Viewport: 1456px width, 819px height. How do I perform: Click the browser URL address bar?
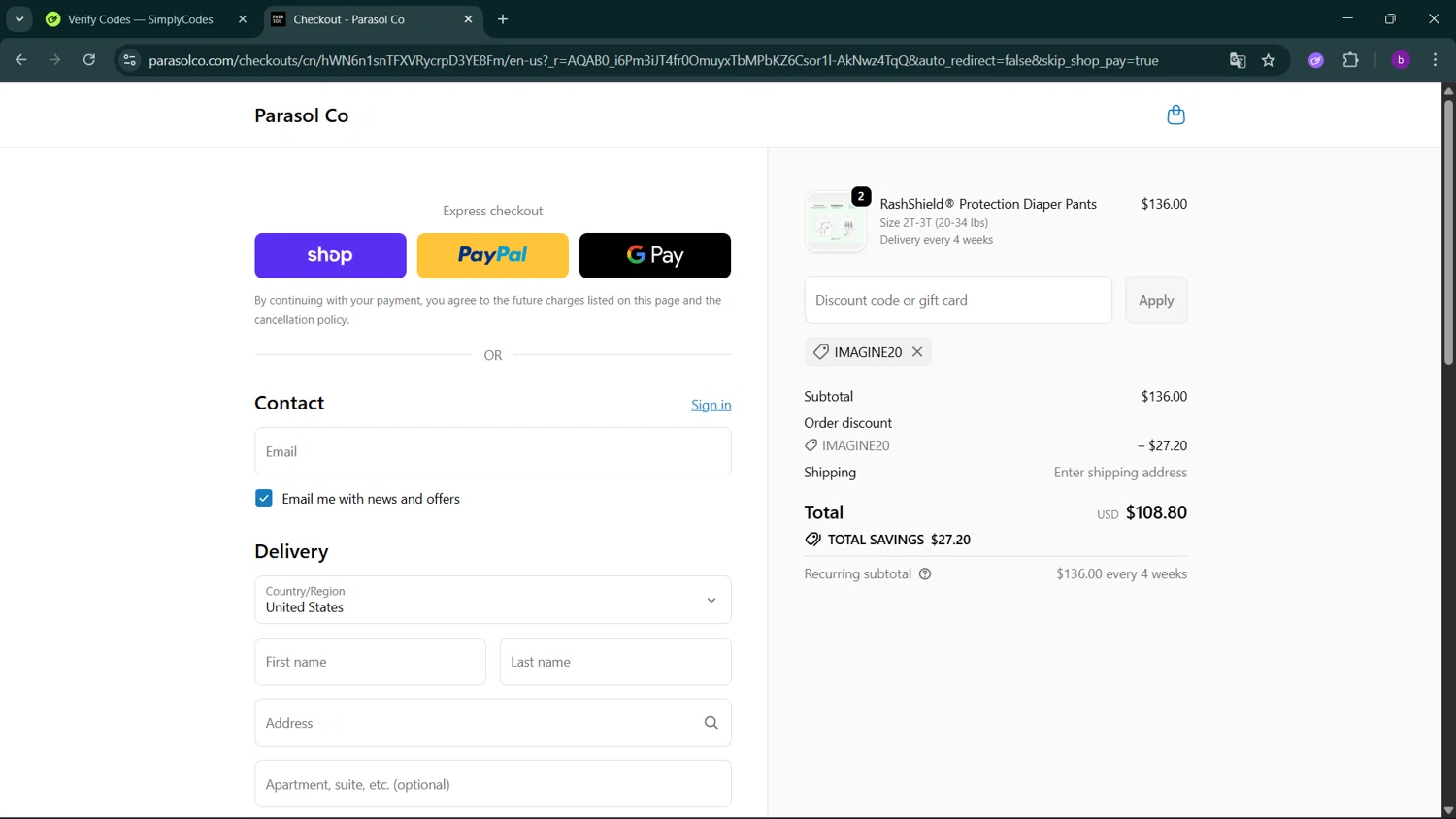click(653, 60)
